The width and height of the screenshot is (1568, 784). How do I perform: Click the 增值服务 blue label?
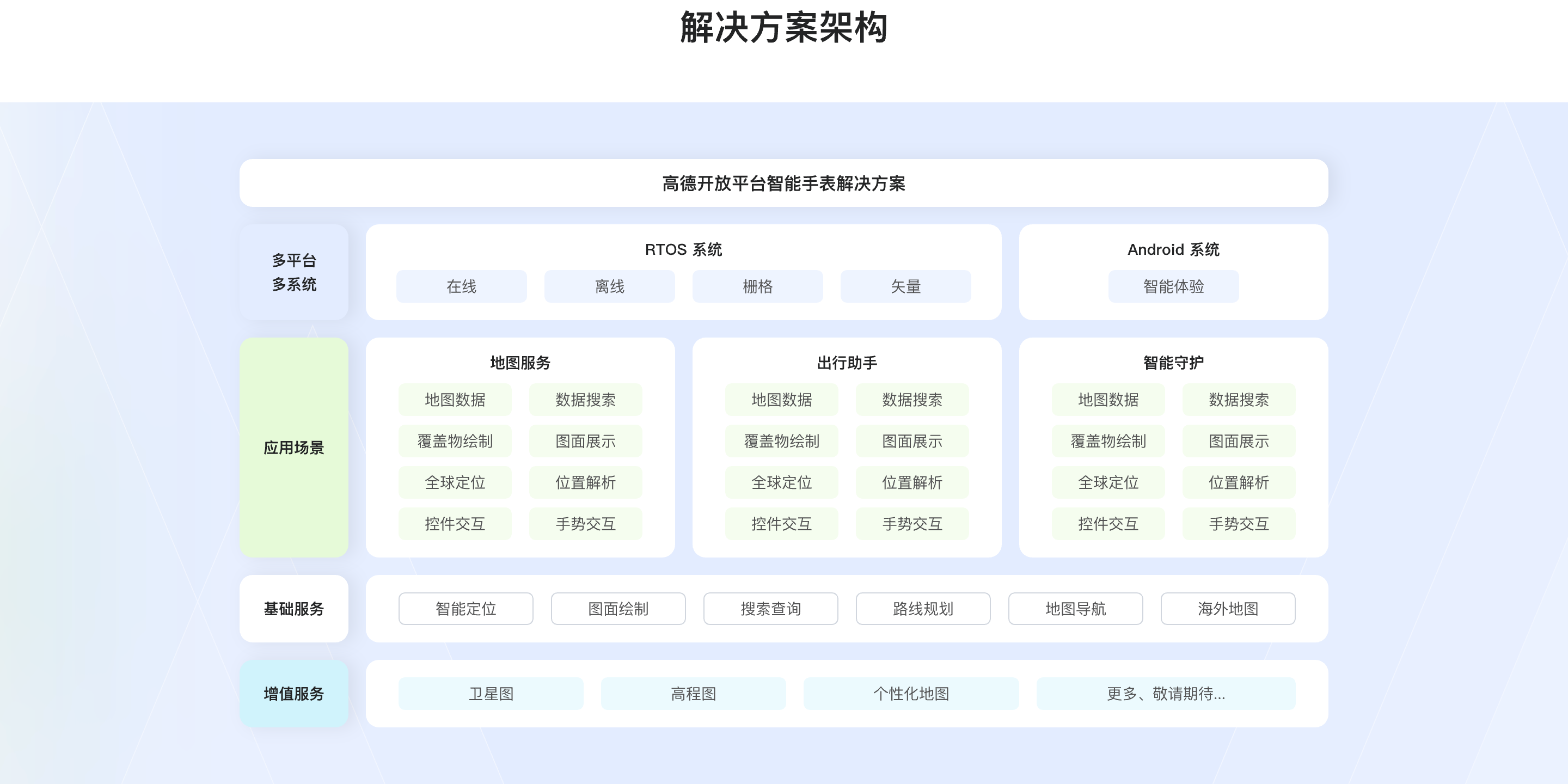(294, 693)
